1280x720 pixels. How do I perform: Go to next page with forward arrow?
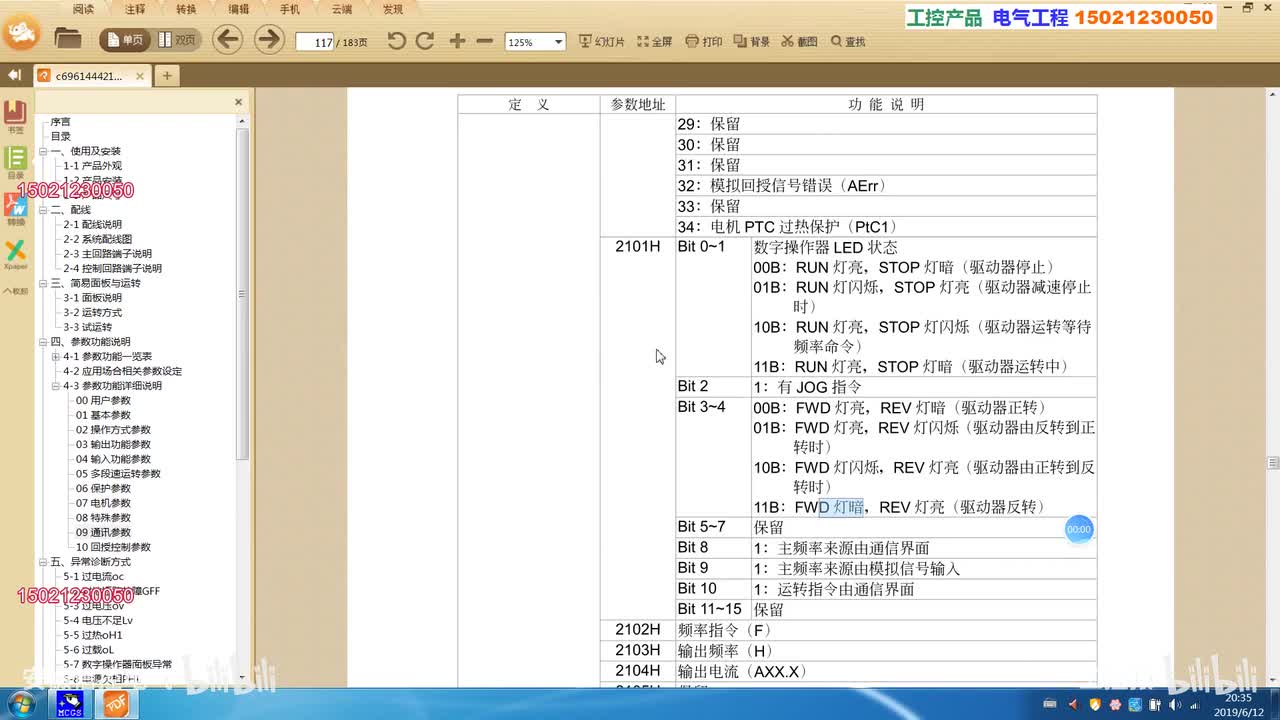(269, 40)
